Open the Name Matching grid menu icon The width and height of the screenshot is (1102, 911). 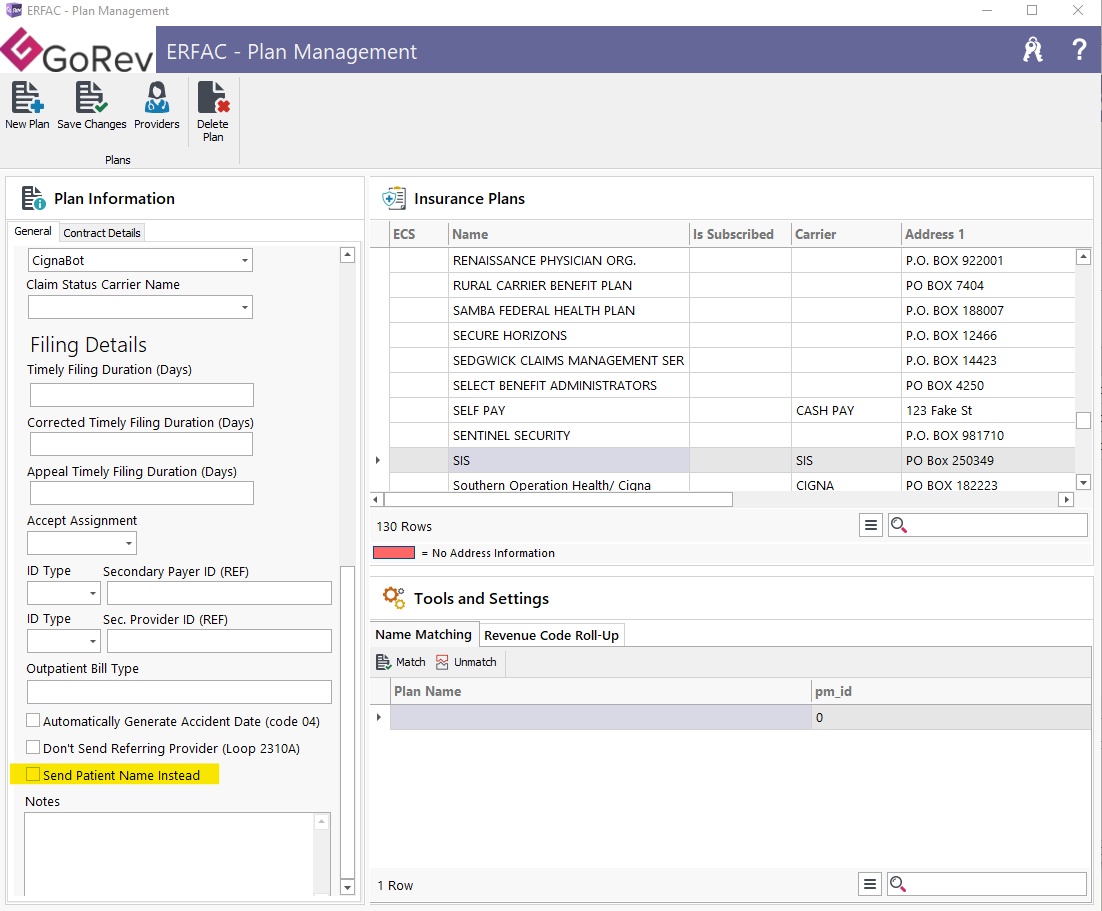(870, 884)
